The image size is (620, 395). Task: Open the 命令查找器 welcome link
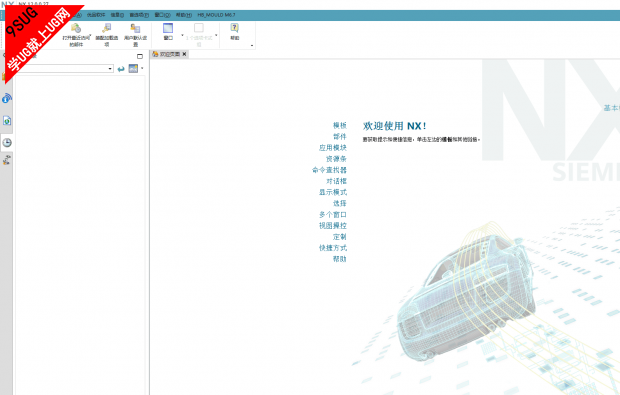tap(329, 170)
